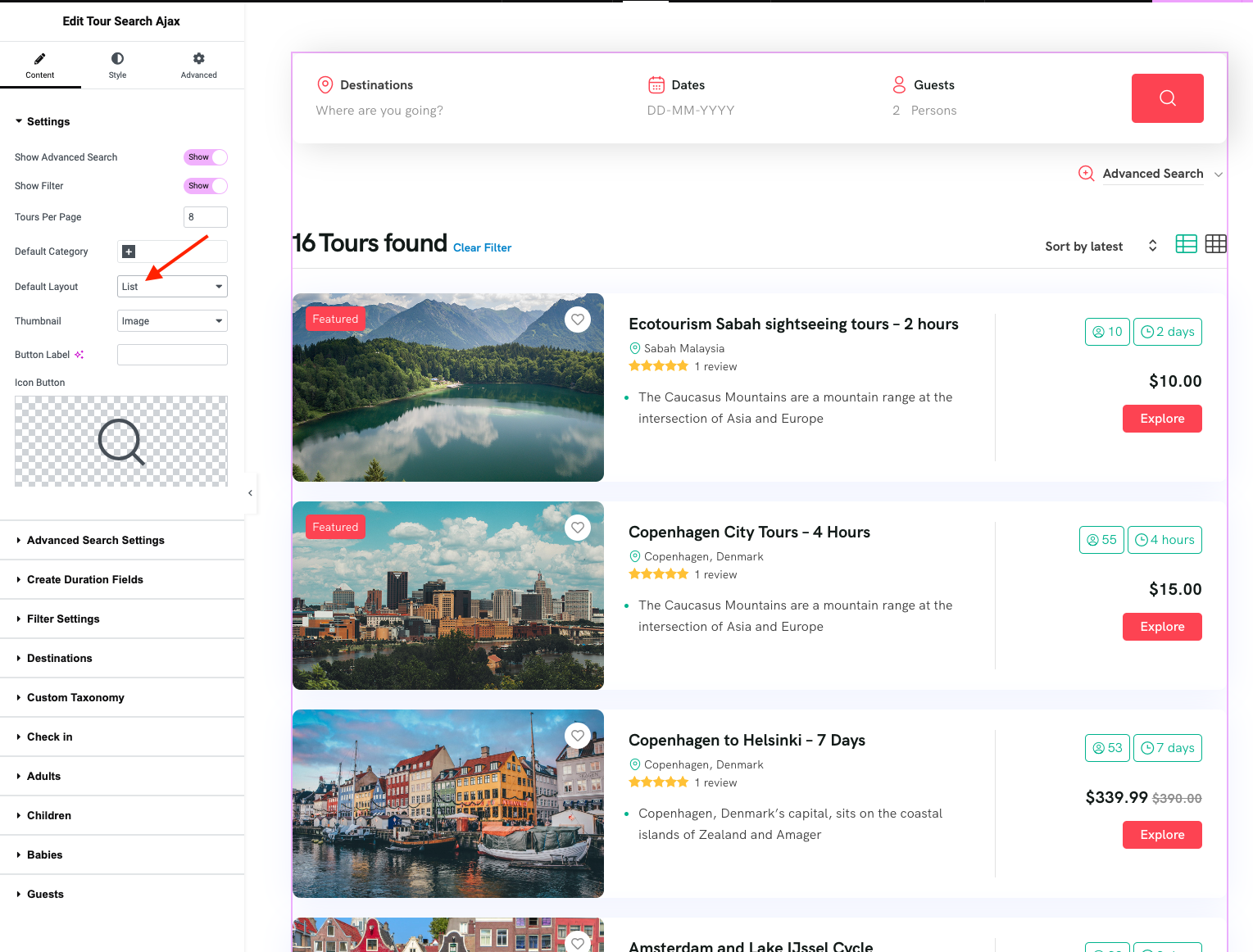Viewport: 1253px width, 952px height.
Task: Collapse the editor panel with chevron handle
Action: coord(250,493)
